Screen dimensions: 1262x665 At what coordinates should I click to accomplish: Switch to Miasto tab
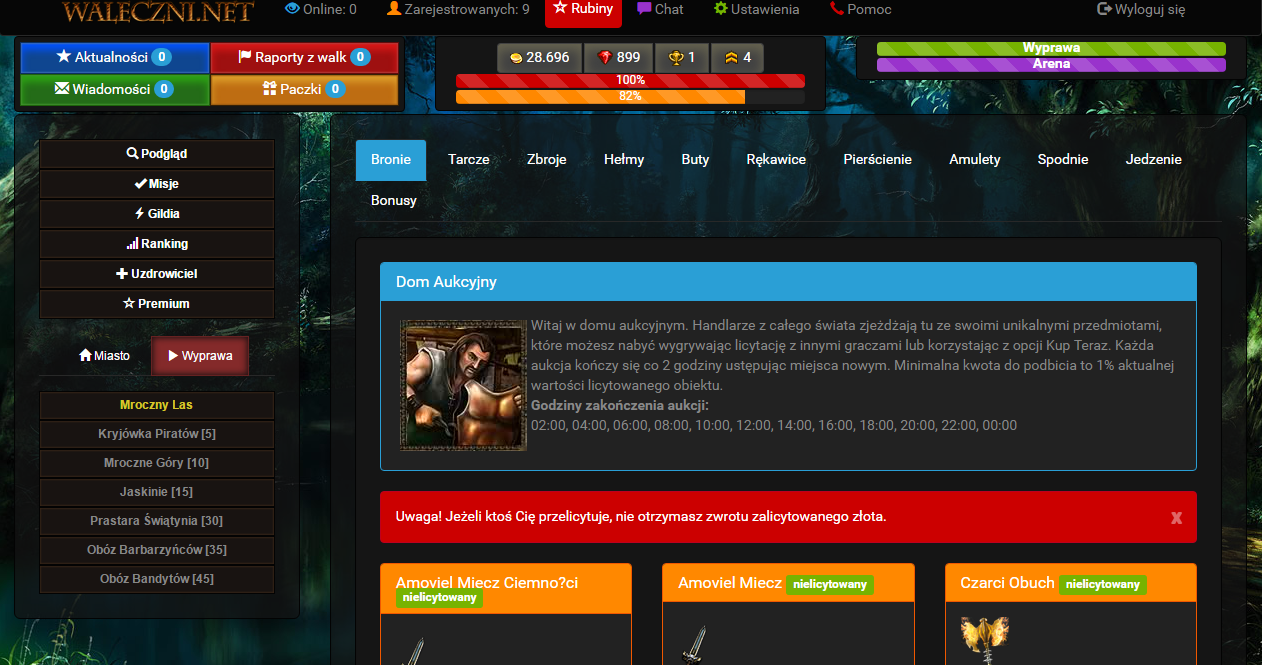[104, 356]
